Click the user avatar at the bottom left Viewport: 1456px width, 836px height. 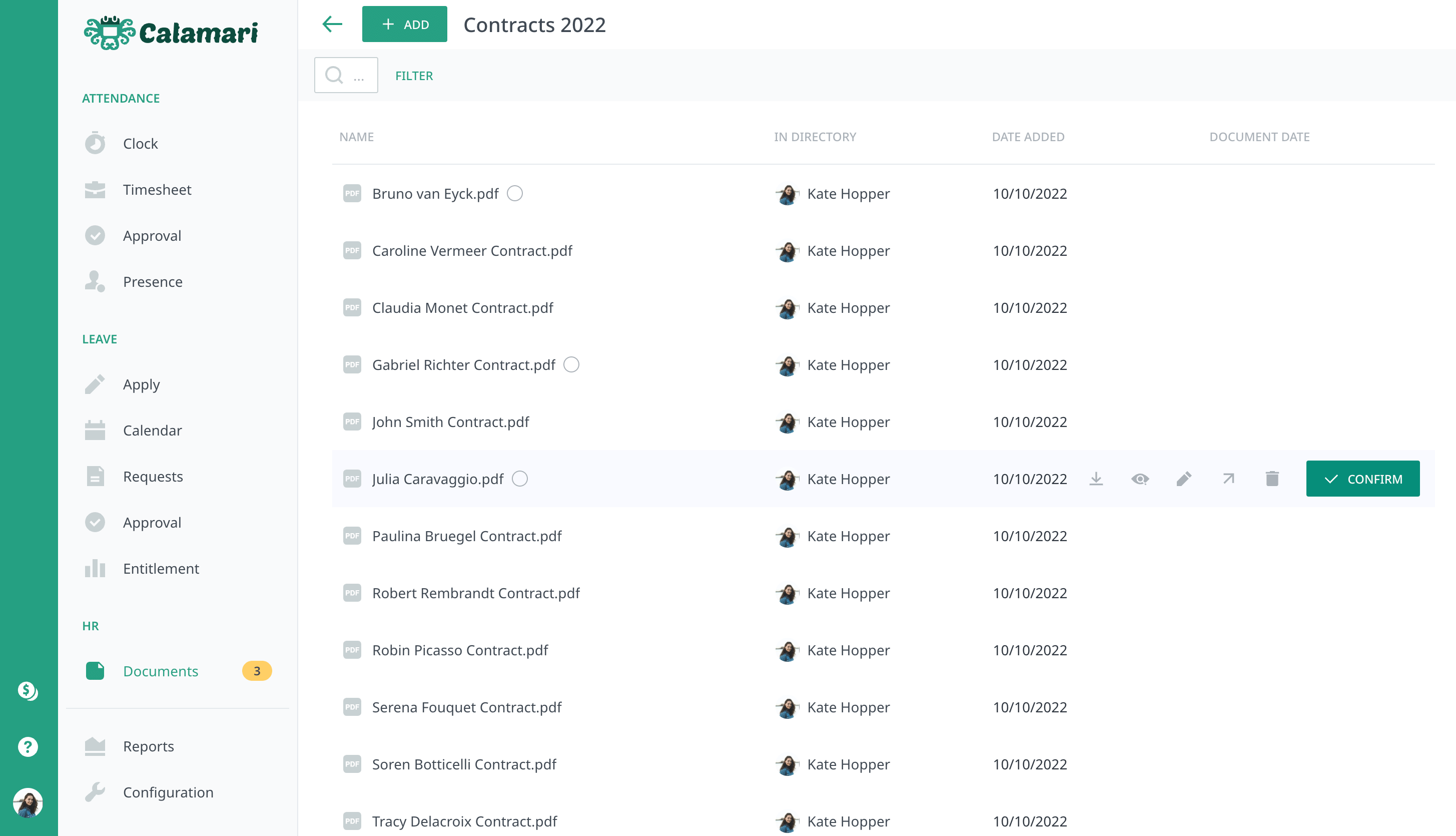point(28,802)
